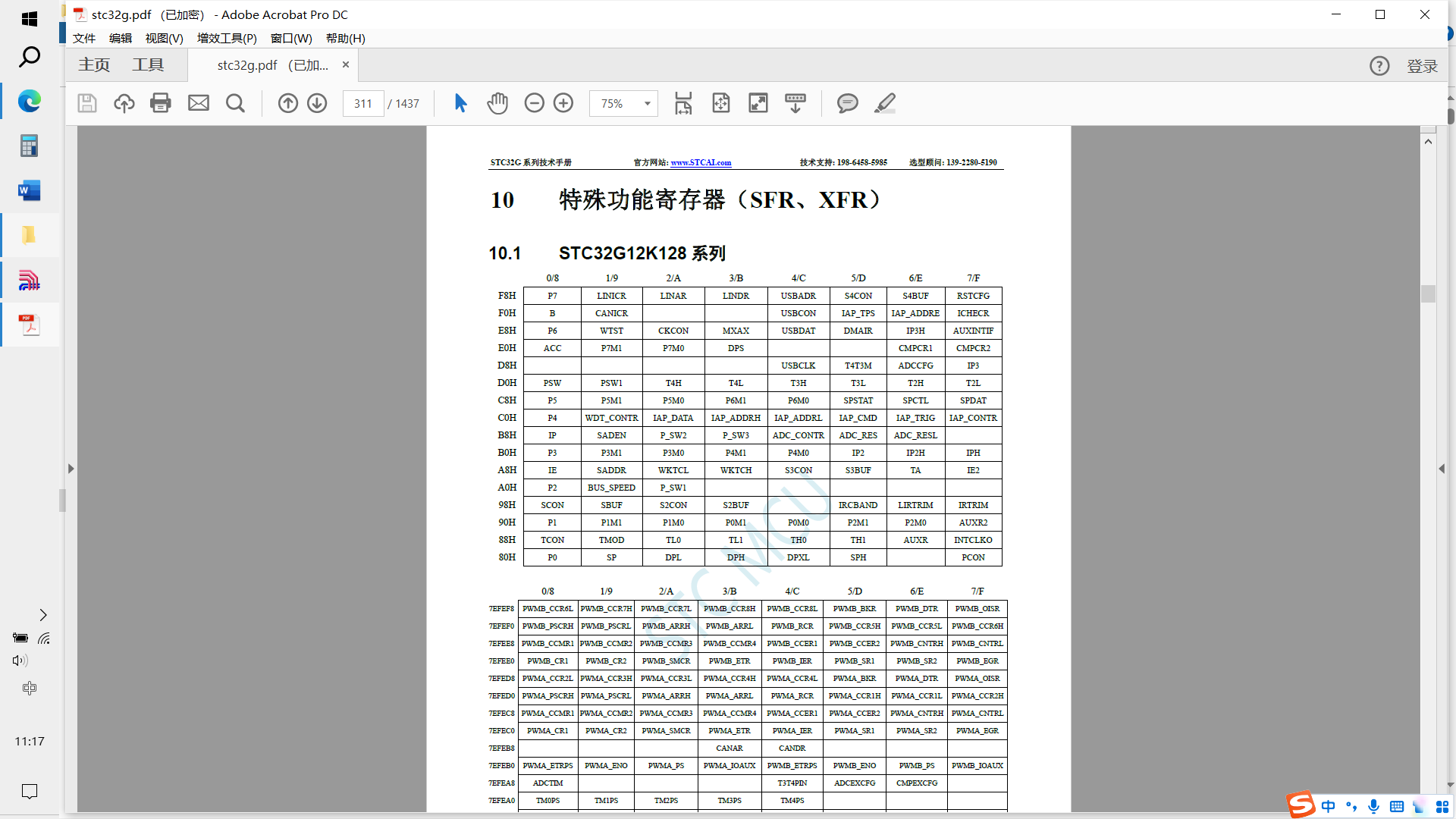1456x819 pixels.
Task: Toggle the Chinese input mode 中 indicator
Action: pyautogui.click(x=1329, y=806)
